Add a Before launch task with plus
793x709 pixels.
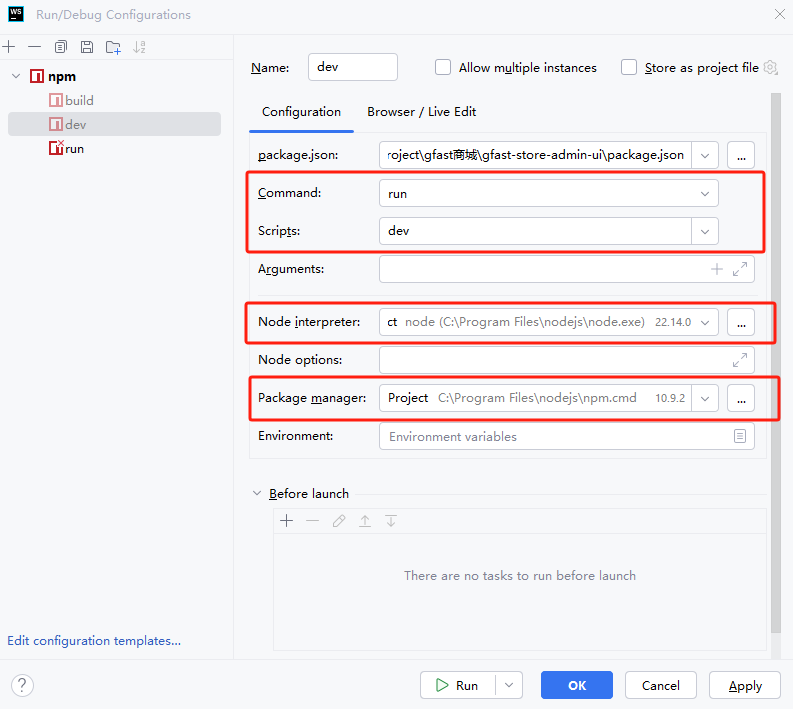(286, 521)
